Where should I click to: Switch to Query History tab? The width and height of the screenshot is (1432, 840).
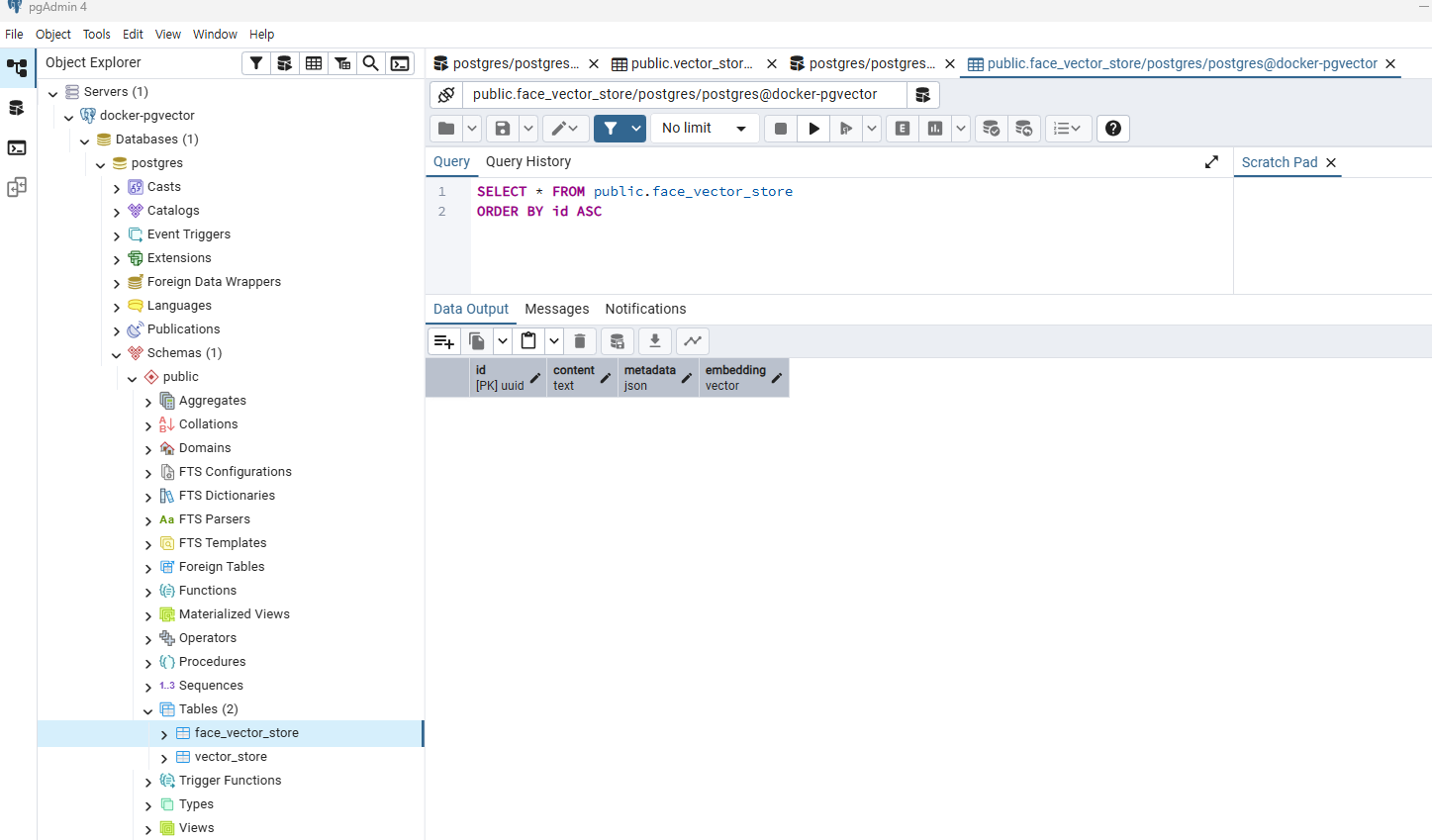coord(528,161)
